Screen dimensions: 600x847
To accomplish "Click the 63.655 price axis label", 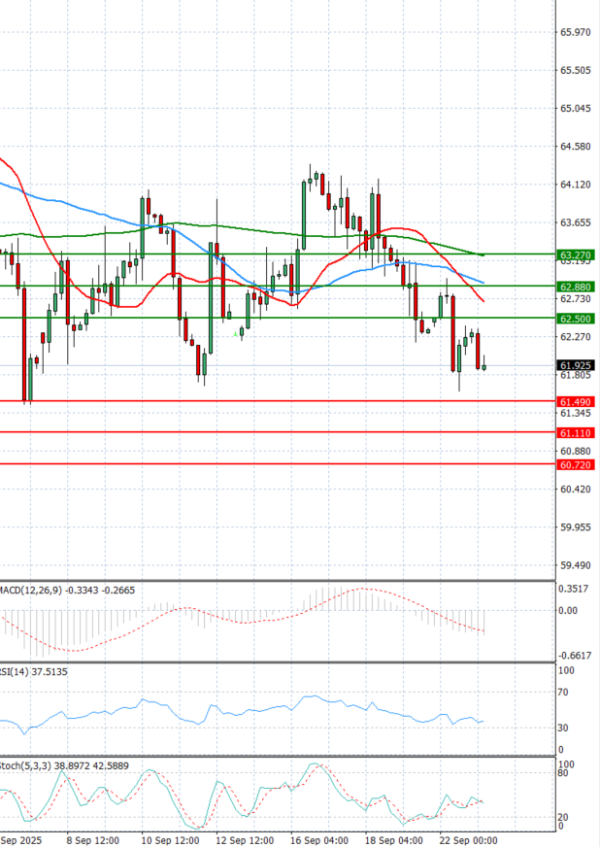I will coord(576,223).
